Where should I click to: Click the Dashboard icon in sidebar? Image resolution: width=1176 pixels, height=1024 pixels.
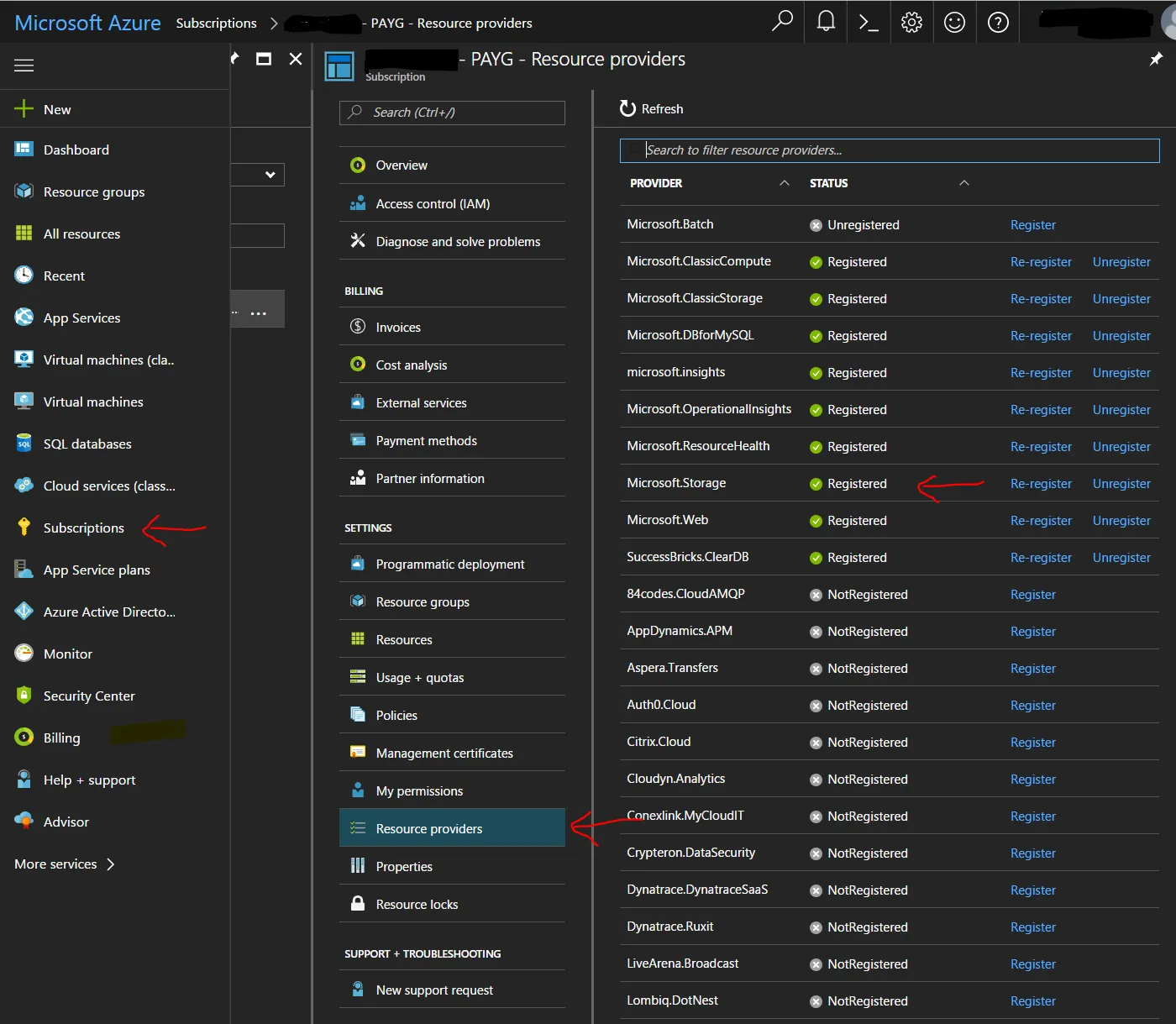(x=24, y=150)
